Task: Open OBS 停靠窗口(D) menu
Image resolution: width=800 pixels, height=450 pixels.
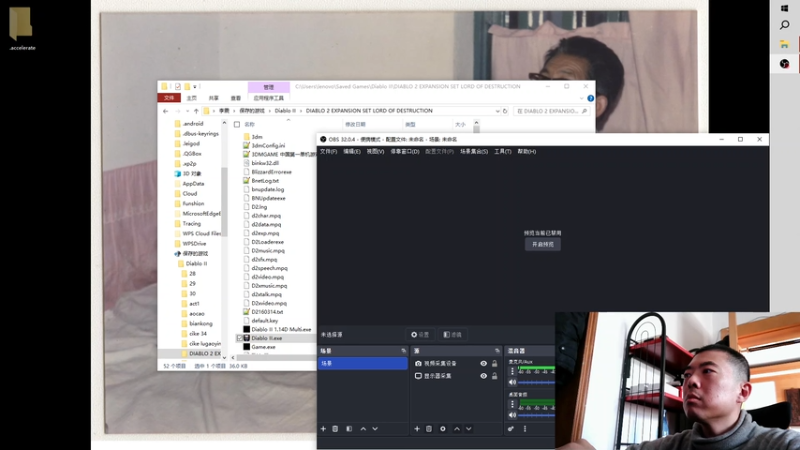Action: [x=405, y=152]
